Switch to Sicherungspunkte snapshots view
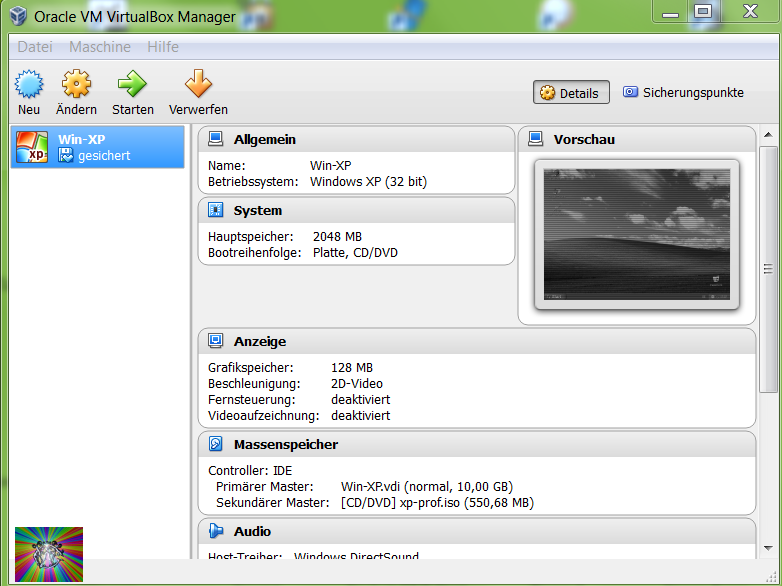782x586 pixels. (x=684, y=93)
